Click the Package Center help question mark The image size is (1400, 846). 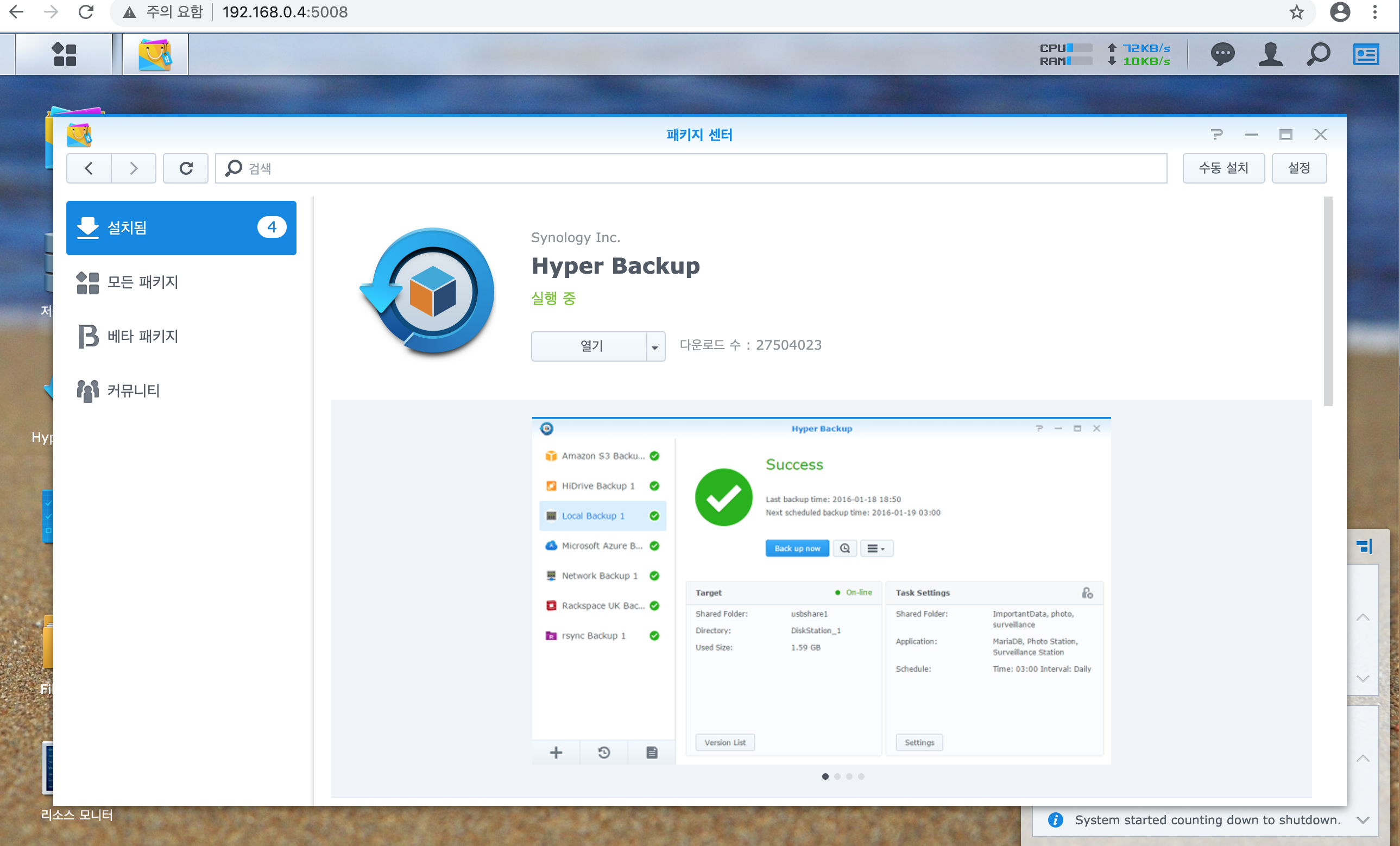point(1216,135)
